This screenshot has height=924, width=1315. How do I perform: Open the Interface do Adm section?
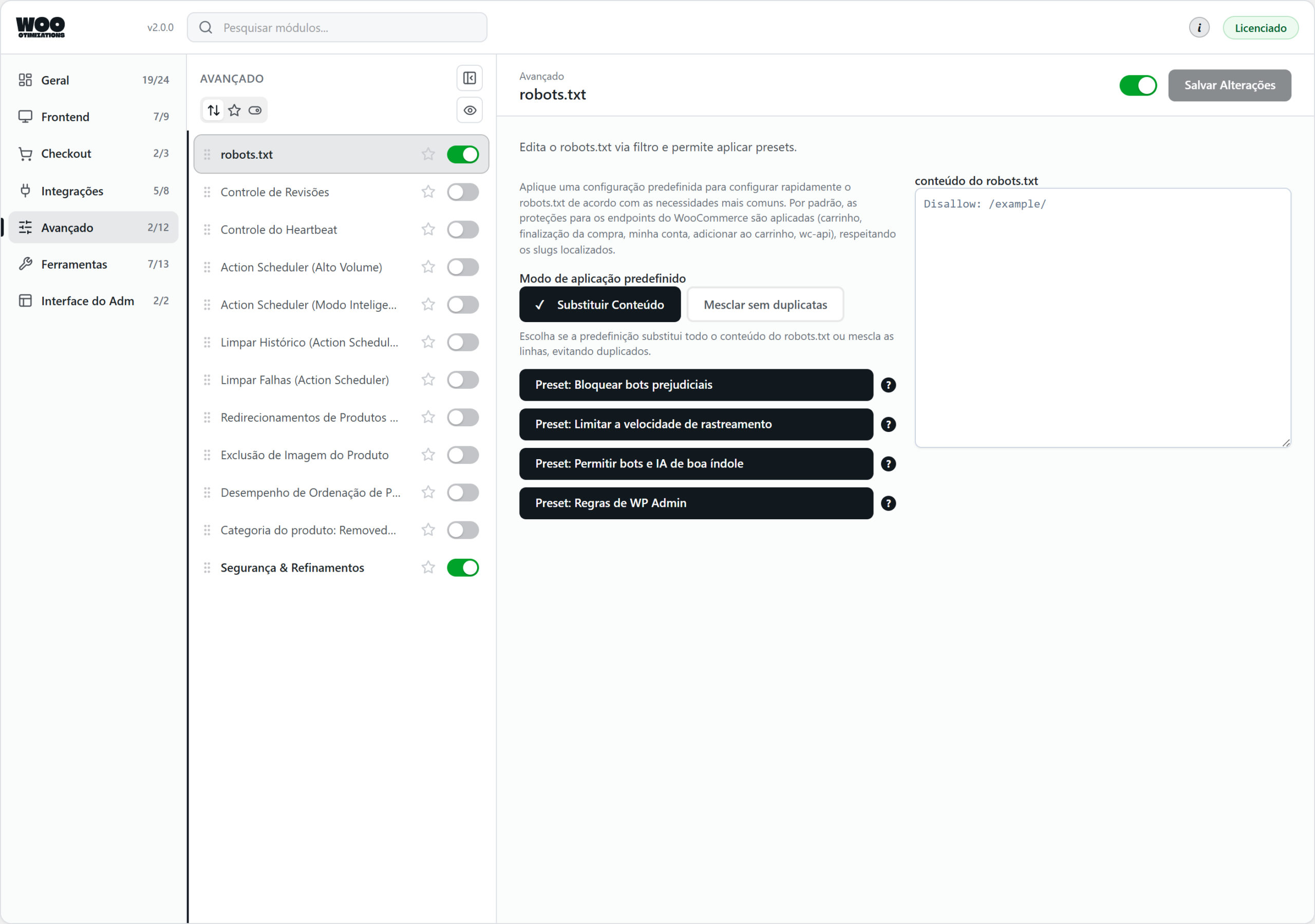click(x=93, y=301)
